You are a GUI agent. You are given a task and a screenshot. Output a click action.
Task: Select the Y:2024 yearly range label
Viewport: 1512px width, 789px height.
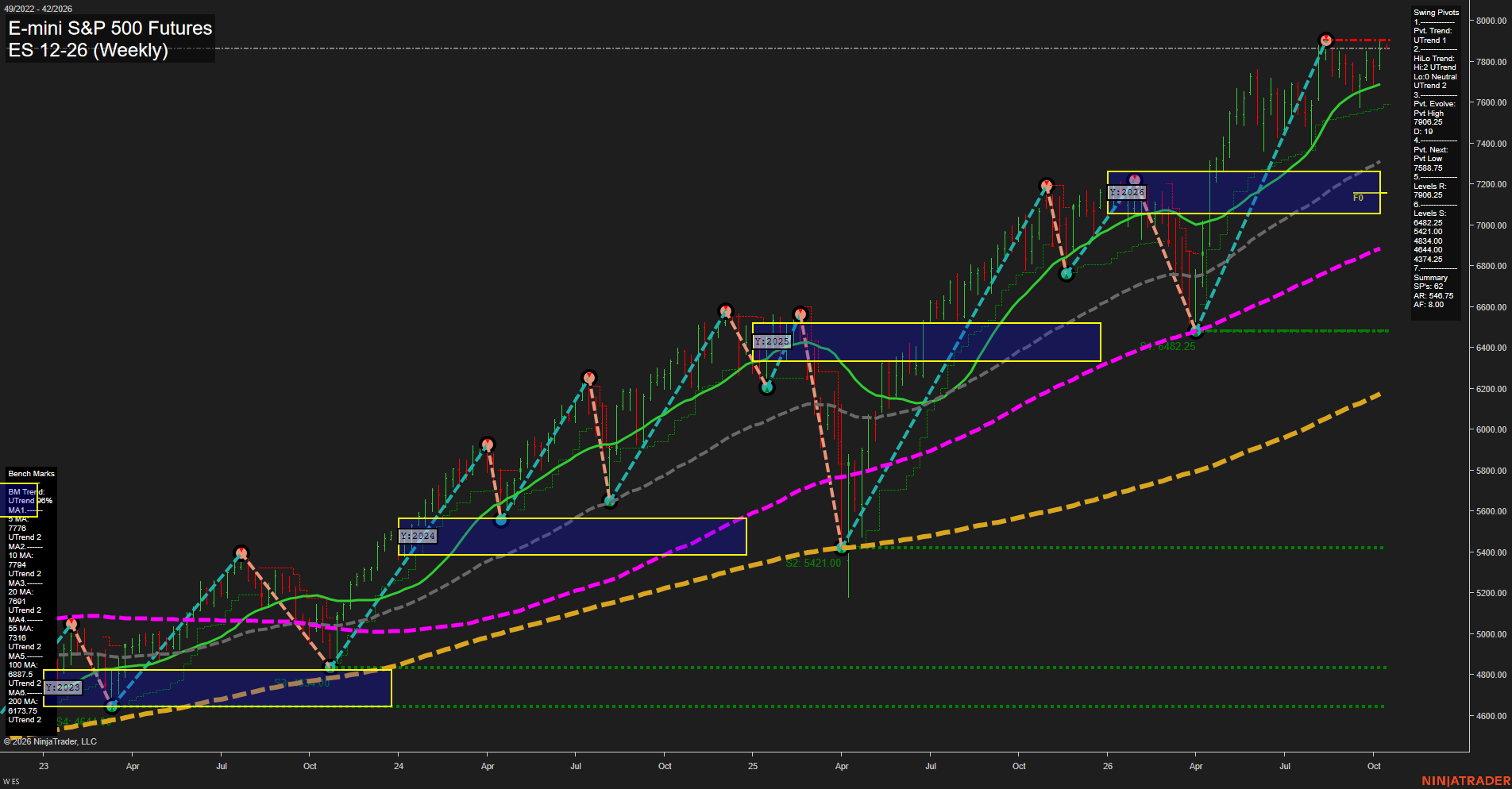pos(418,536)
